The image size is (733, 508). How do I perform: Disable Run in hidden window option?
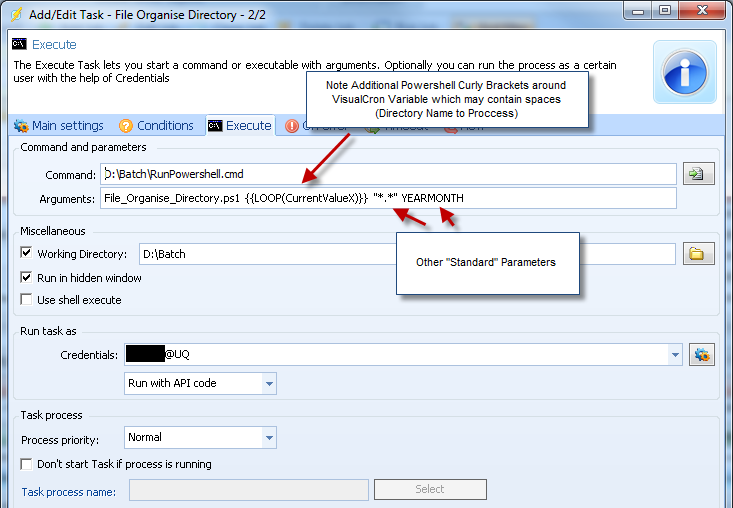click(27, 277)
